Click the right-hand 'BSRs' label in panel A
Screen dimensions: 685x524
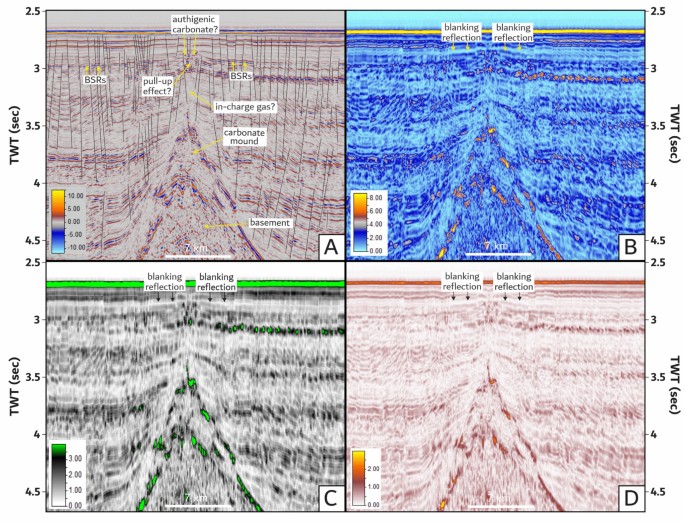pos(242,76)
